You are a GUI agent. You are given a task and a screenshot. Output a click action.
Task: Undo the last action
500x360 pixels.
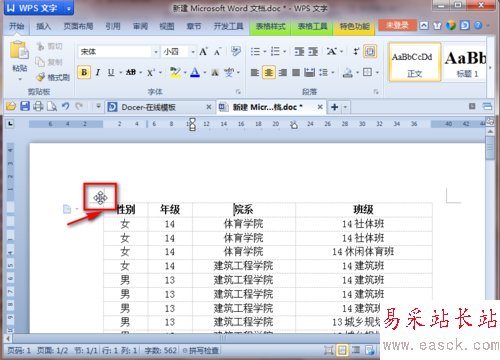click(65, 107)
